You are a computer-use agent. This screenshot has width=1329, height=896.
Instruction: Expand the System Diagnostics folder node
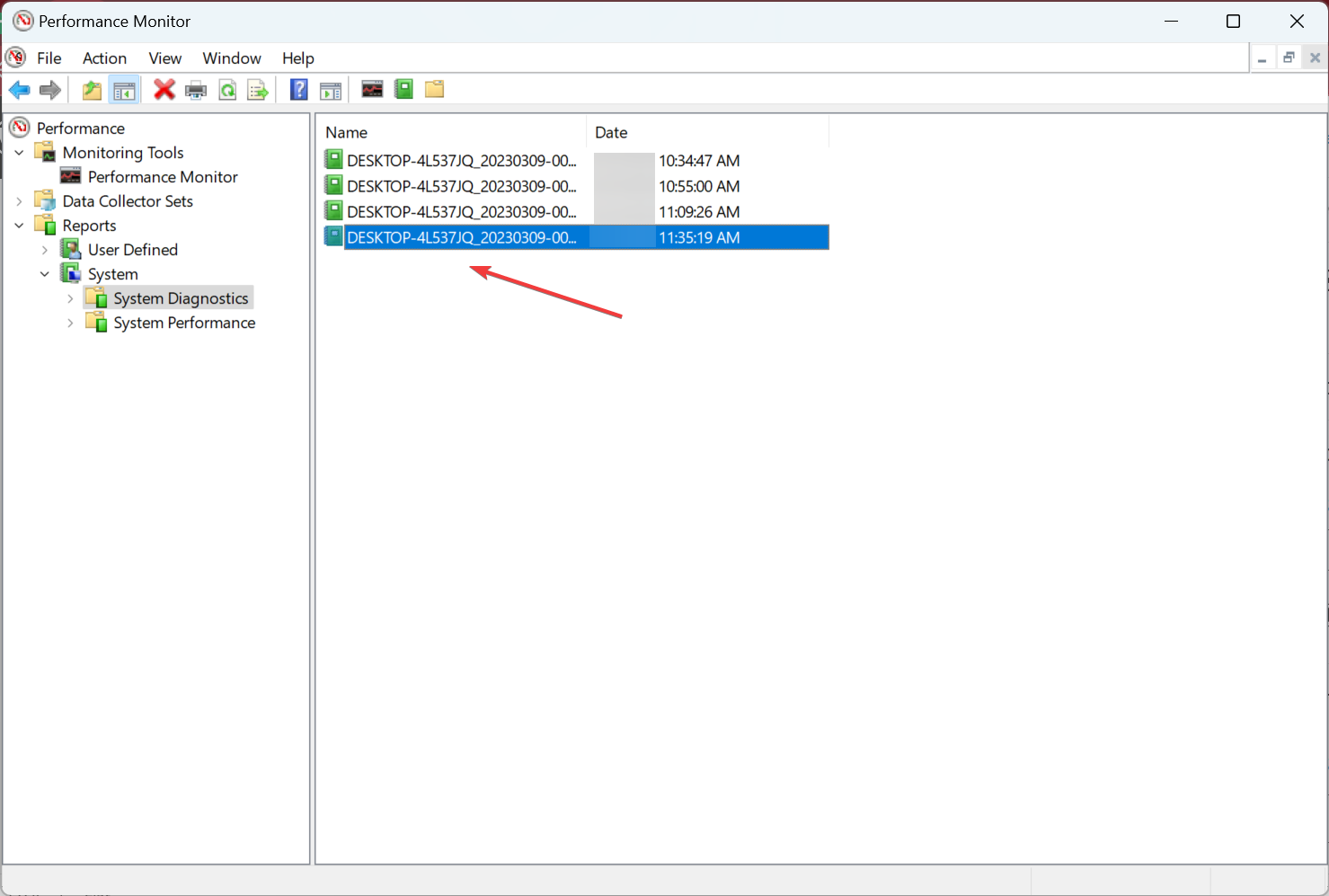click(x=70, y=298)
